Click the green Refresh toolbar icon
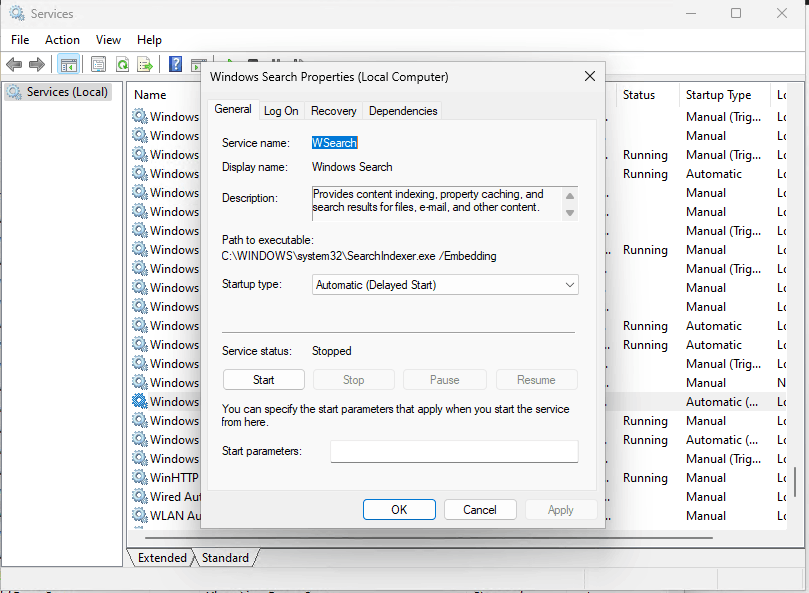This screenshot has width=809, height=593. pos(122,65)
